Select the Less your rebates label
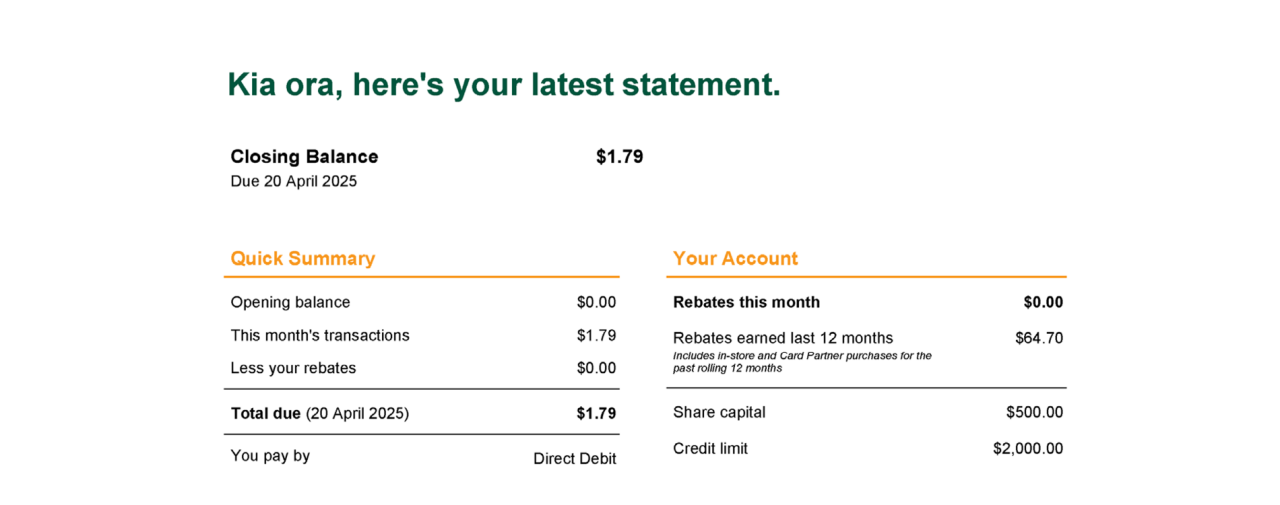The width and height of the screenshot is (1280, 505). coord(293,369)
